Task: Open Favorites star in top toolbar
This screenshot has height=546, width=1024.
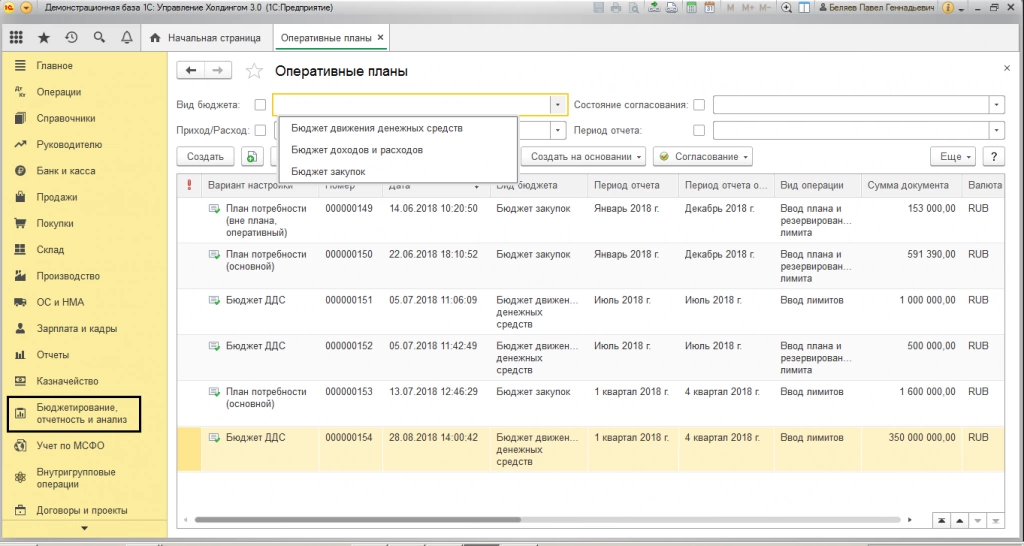Action: pos(43,38)
